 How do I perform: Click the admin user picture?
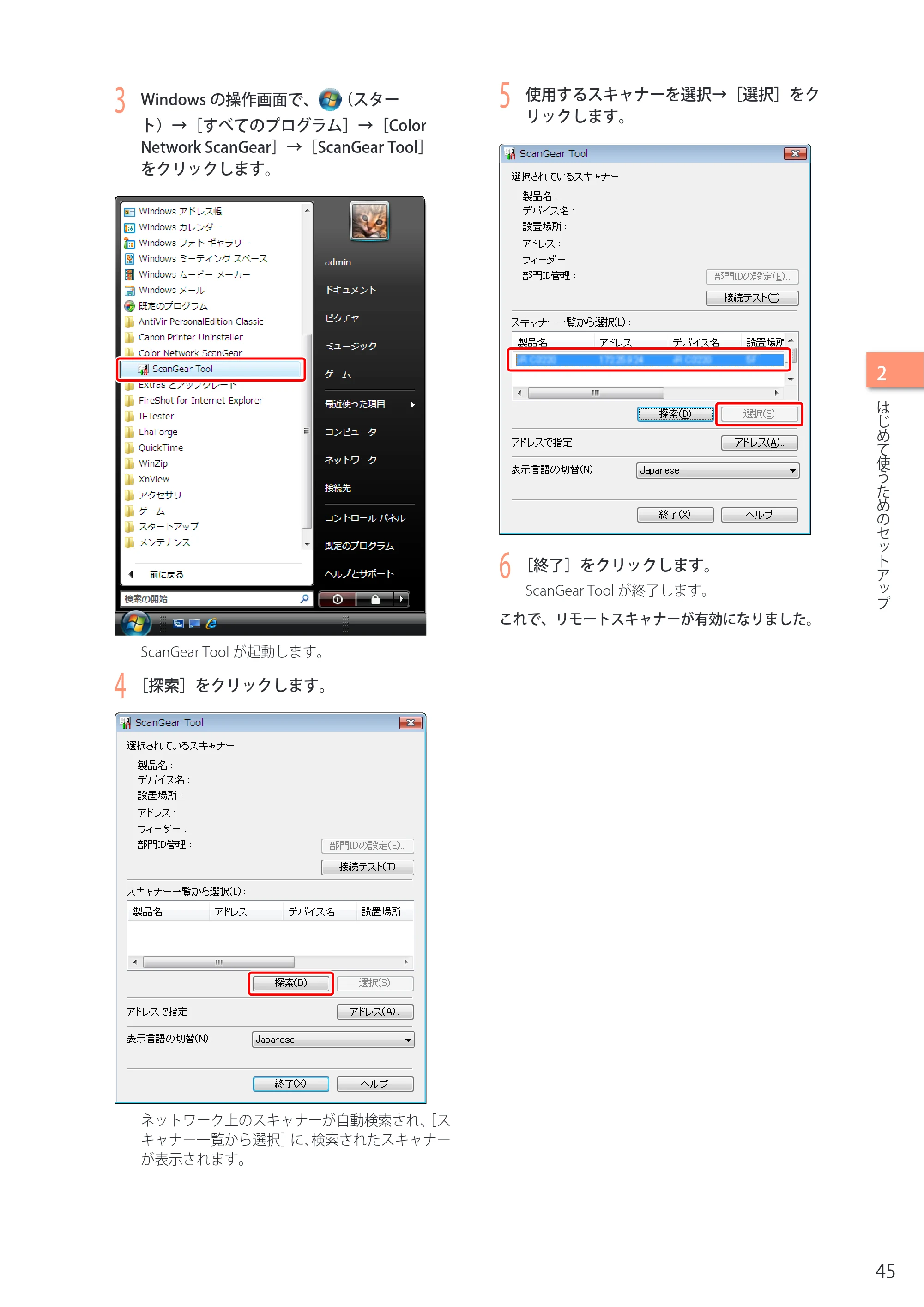click(x=369, y=221)
